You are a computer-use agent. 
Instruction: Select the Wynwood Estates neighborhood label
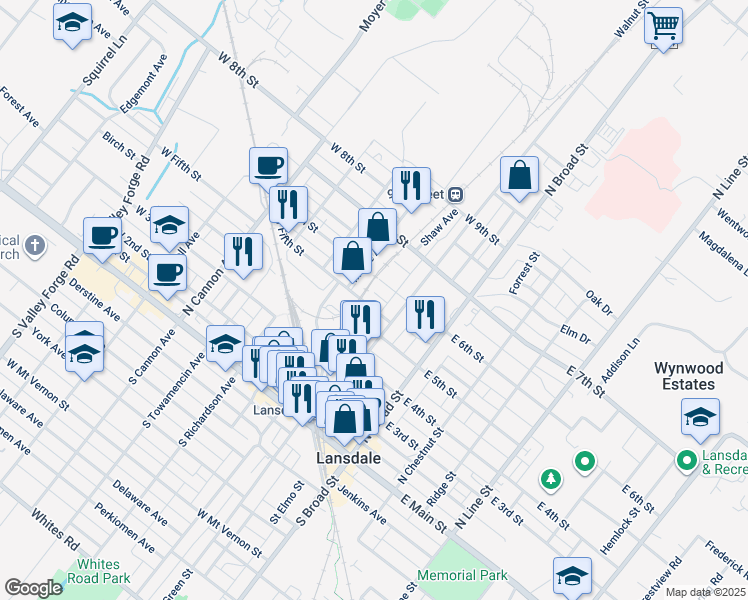[x=688, y=376]
